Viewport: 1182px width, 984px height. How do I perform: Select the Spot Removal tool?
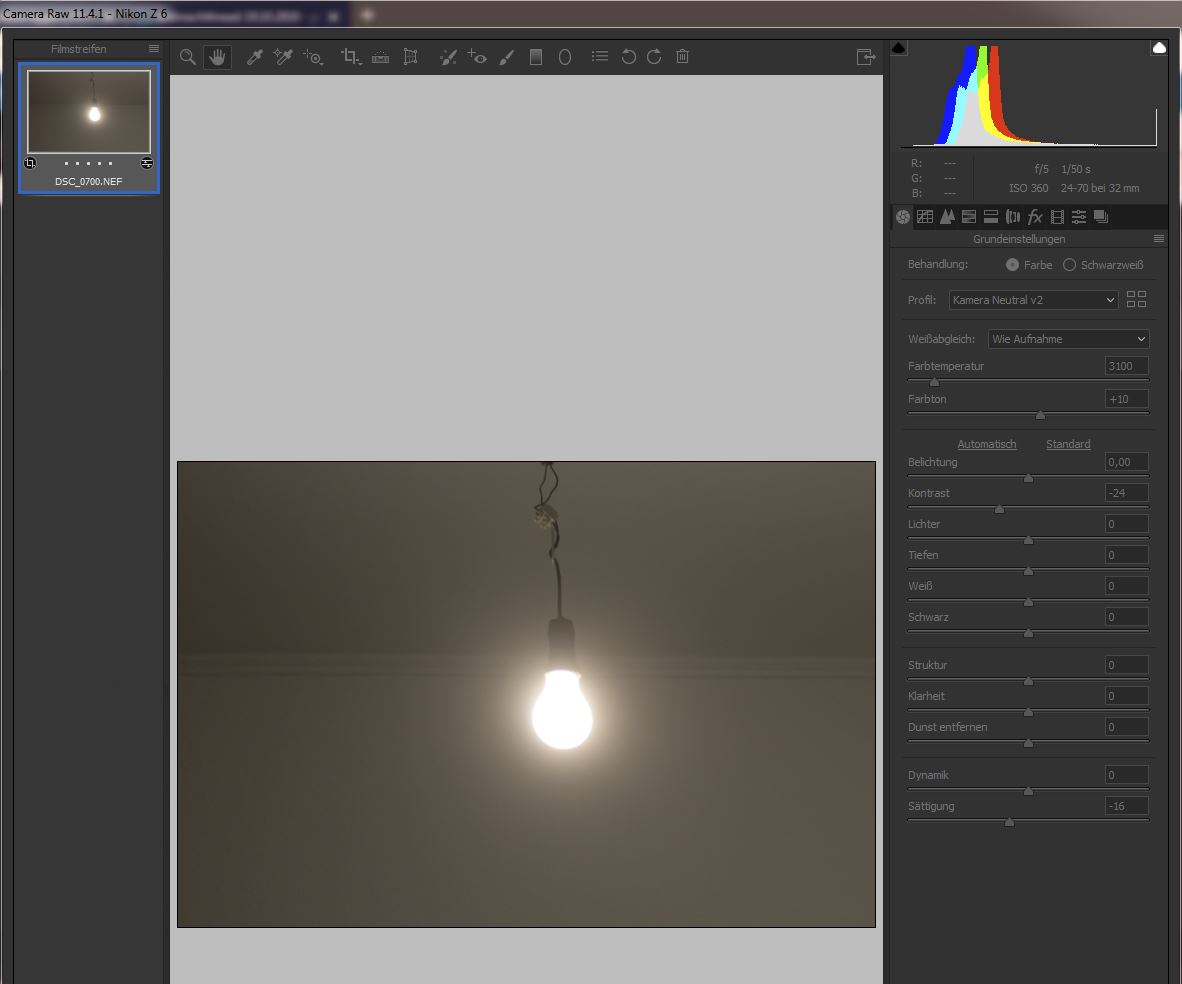(448, 57)
